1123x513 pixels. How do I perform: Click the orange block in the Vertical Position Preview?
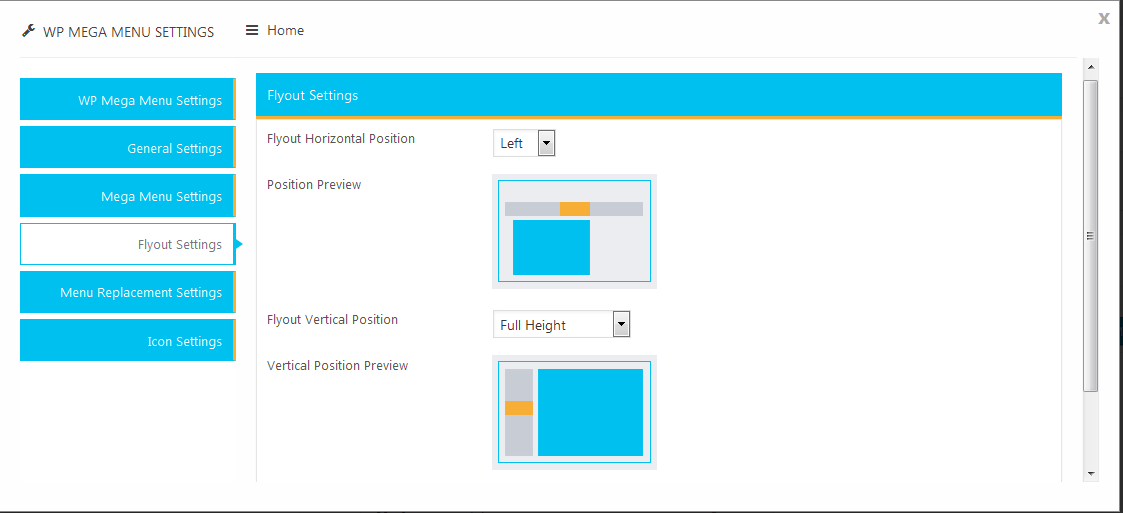tap(519, 408)
